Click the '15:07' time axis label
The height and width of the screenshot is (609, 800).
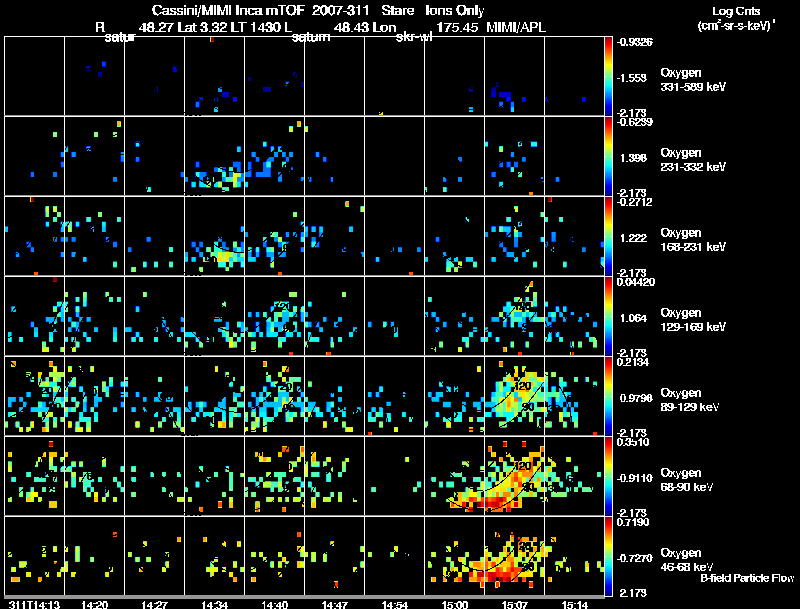tap(514, 605)
